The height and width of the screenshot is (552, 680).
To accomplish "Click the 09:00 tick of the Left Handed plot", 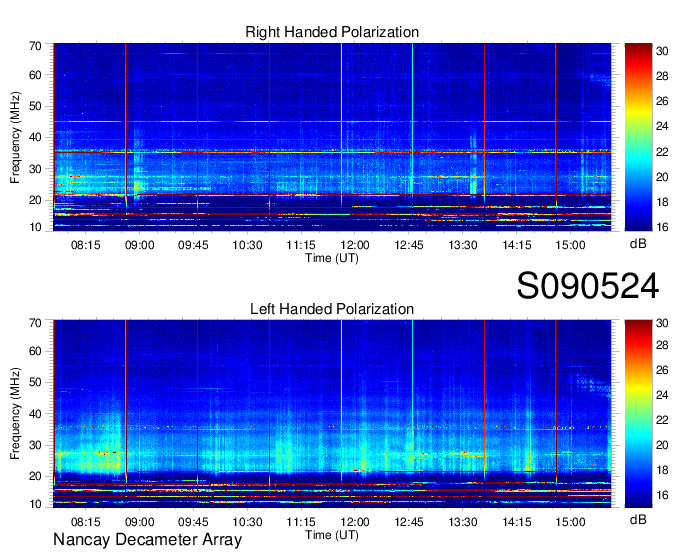I will point(140,522).
